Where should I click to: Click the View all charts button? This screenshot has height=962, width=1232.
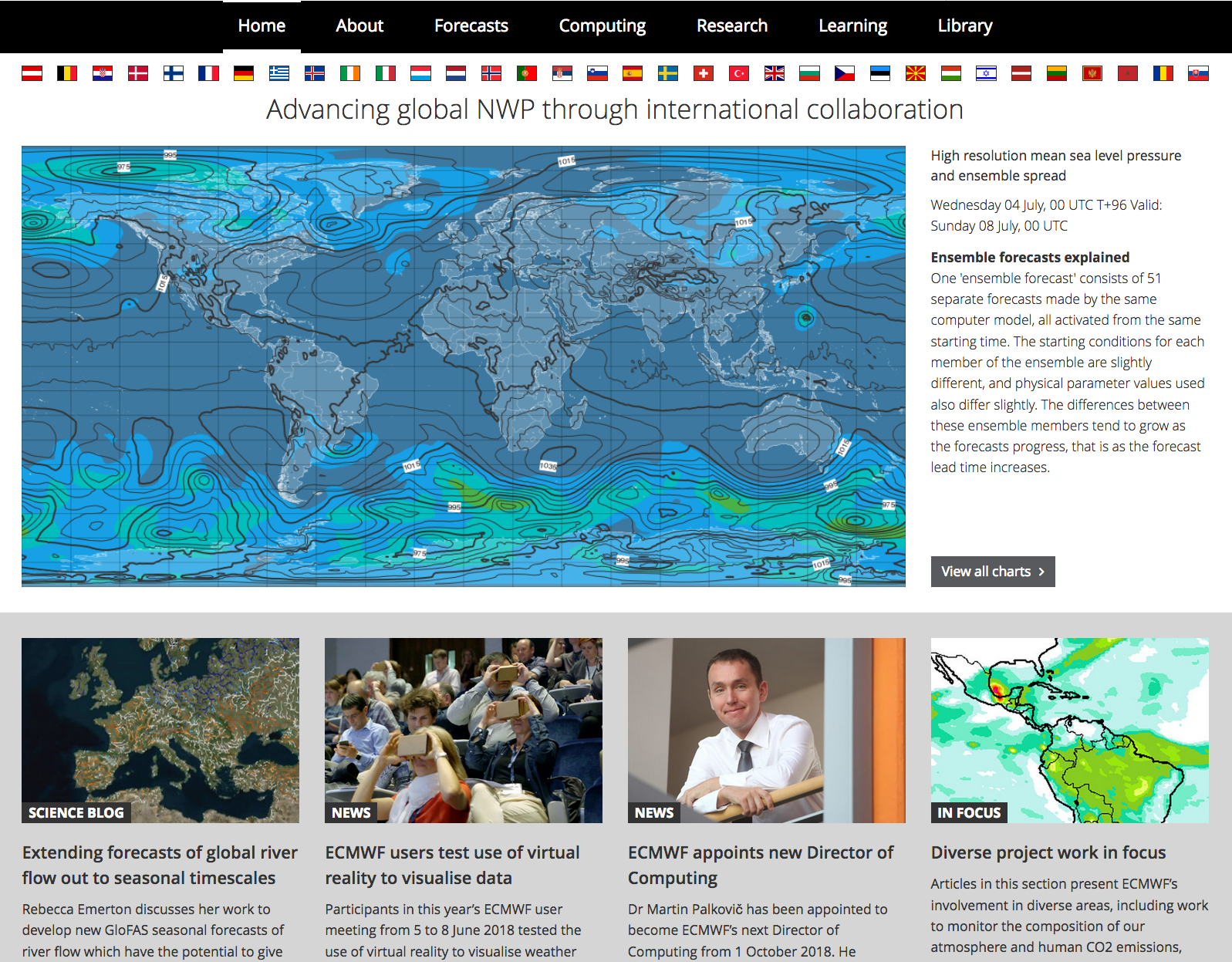point(993,572)
